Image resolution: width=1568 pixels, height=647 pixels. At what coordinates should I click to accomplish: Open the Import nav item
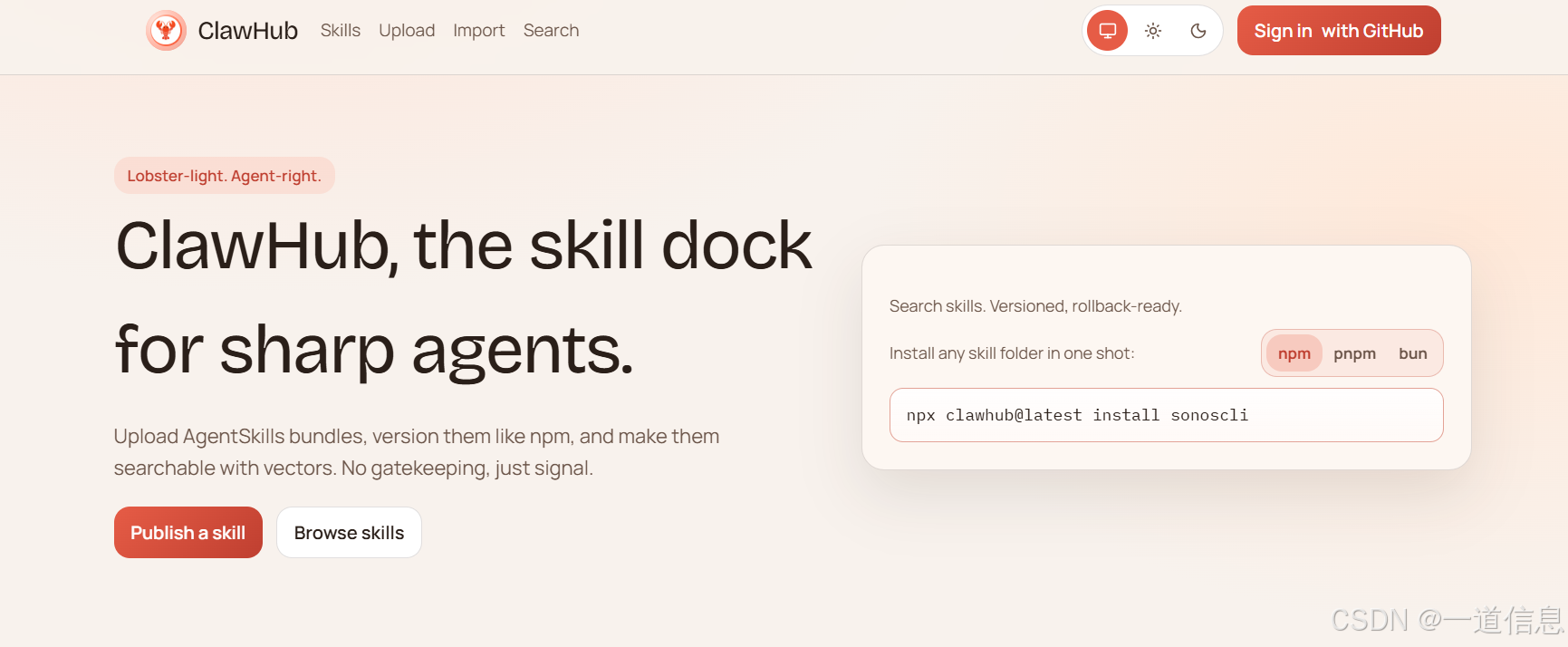click(x=479, y=31)
